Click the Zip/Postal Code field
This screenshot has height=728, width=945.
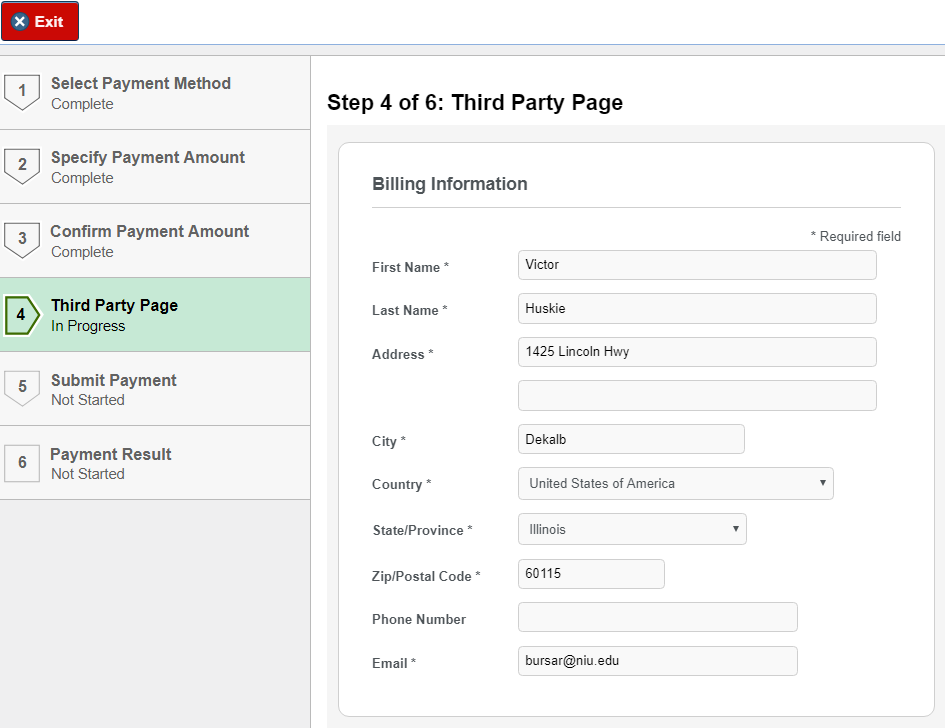click(590, 575)
